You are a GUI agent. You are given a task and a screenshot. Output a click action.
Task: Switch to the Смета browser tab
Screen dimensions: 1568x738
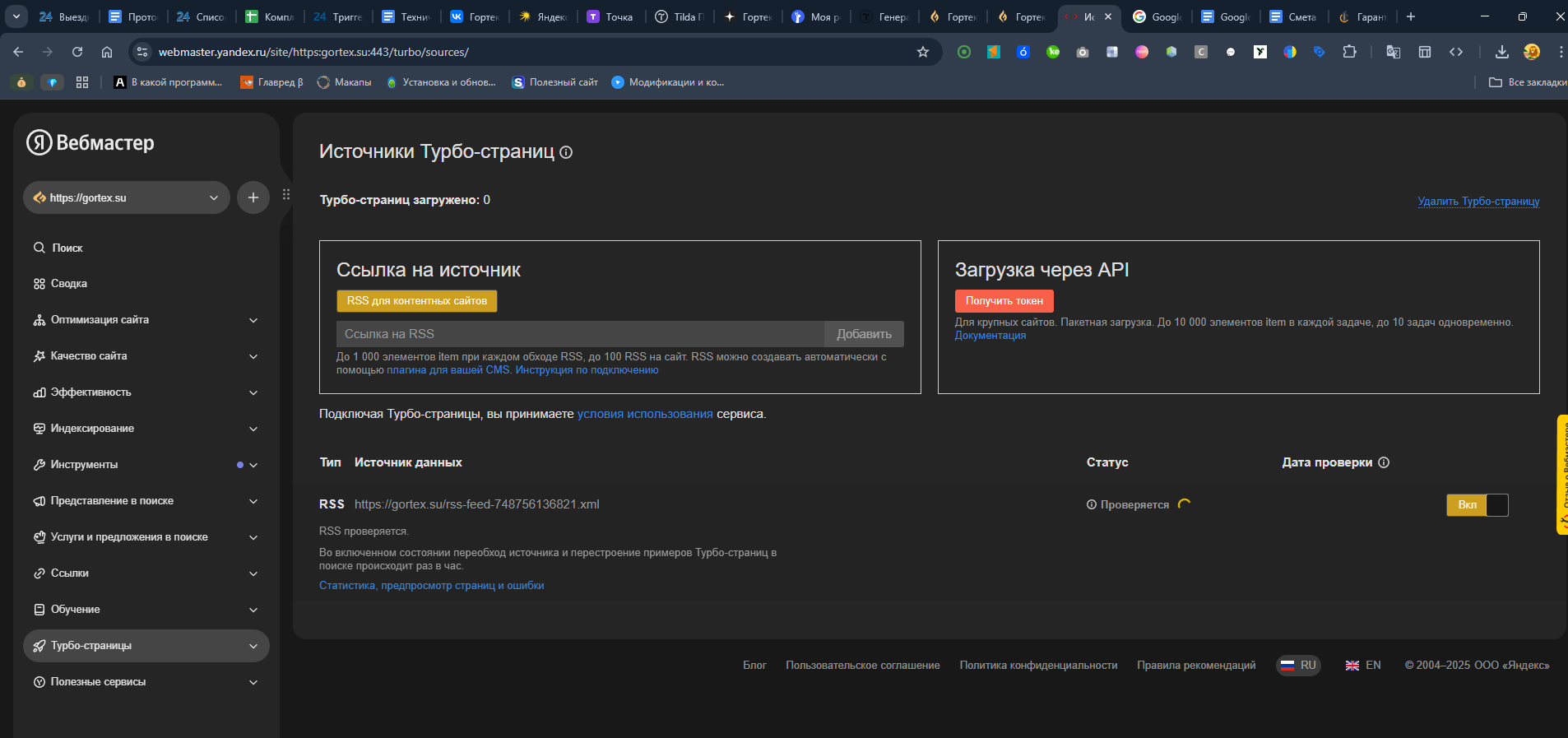[x=1293, y=16]
